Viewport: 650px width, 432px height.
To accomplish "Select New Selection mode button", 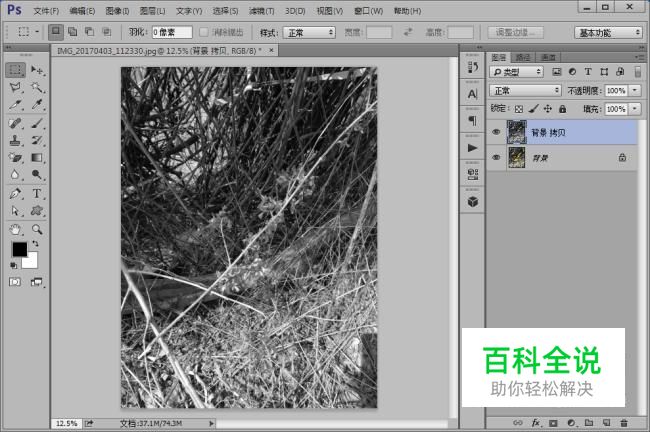I will pos(56,32).
